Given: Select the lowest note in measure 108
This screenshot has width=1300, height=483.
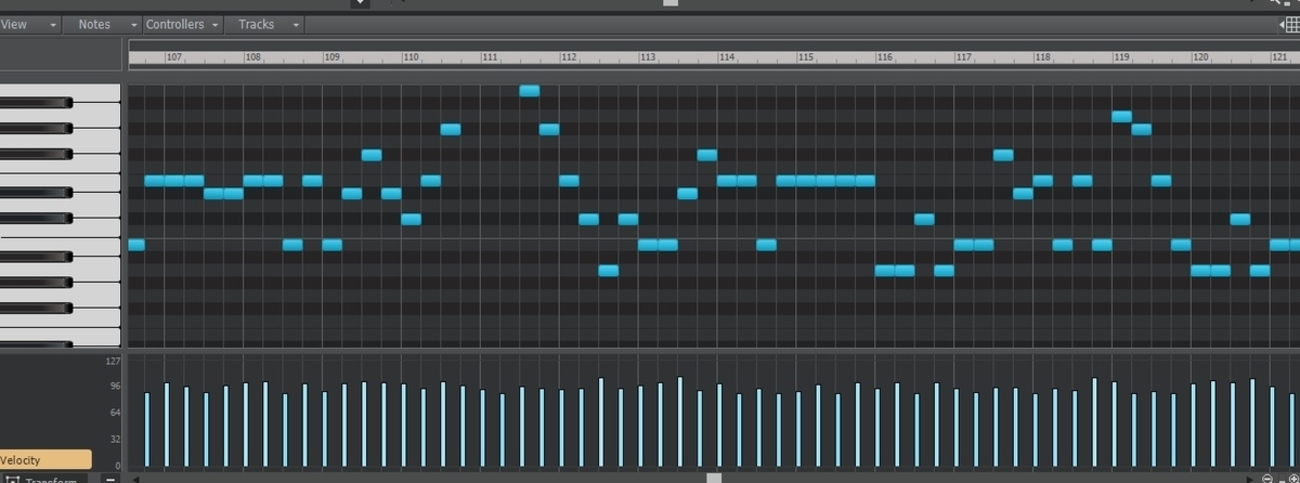Looking at the screenshot, I should [x=292, y=245].
